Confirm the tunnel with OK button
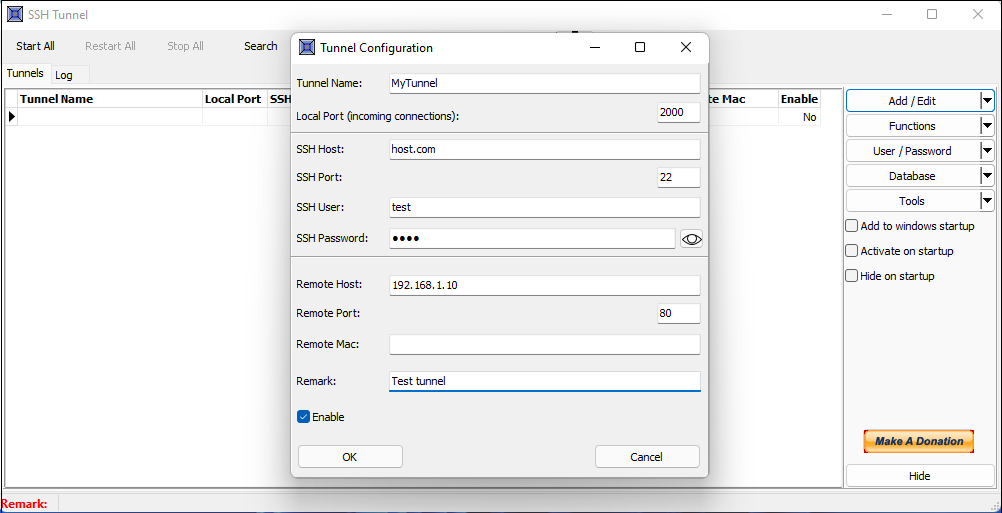Image resolution: width=1002 pixels, height=513 pixels. pos(350,457)
